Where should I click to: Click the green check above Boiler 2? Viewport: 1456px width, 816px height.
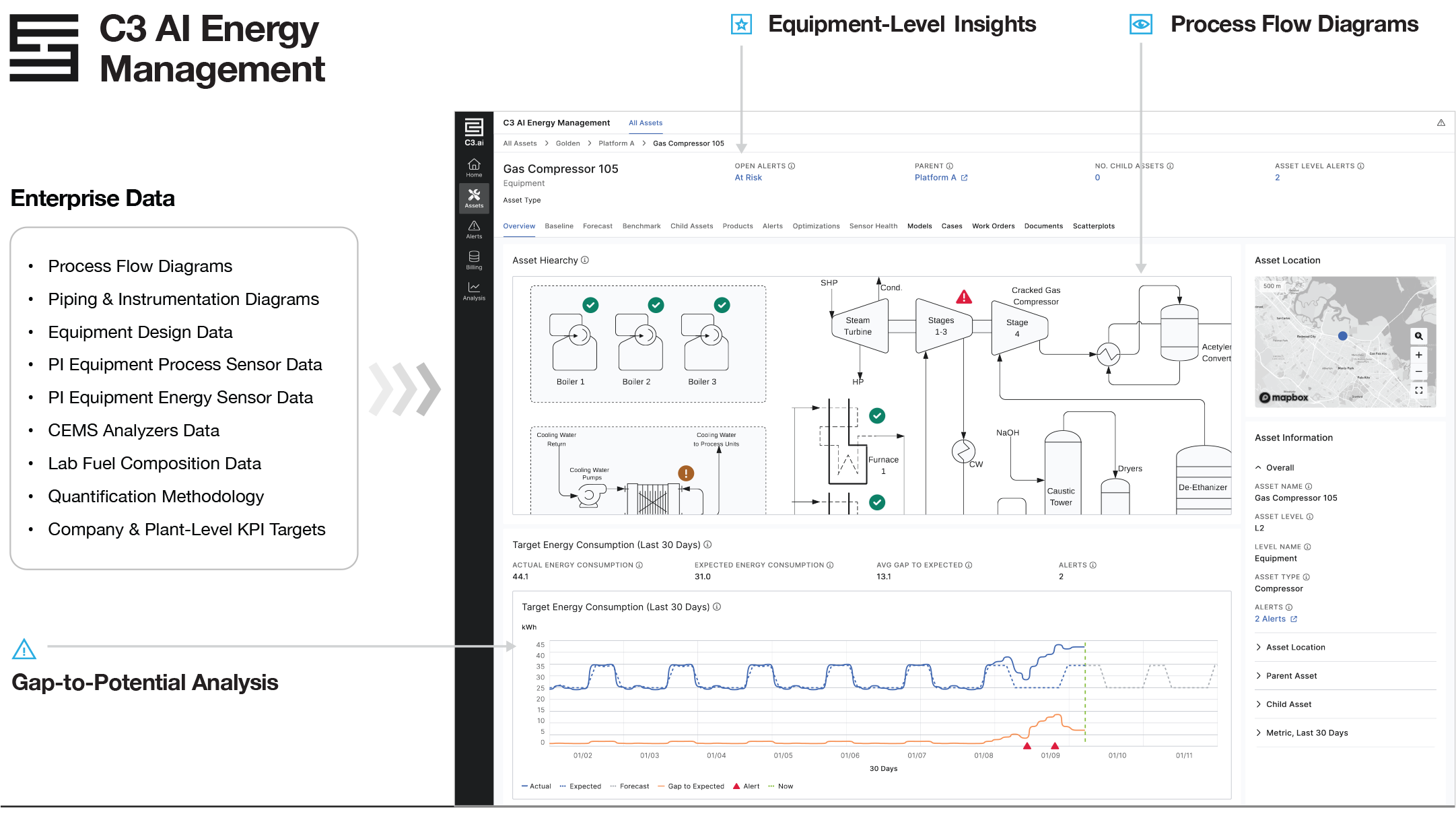click(656, 305)
